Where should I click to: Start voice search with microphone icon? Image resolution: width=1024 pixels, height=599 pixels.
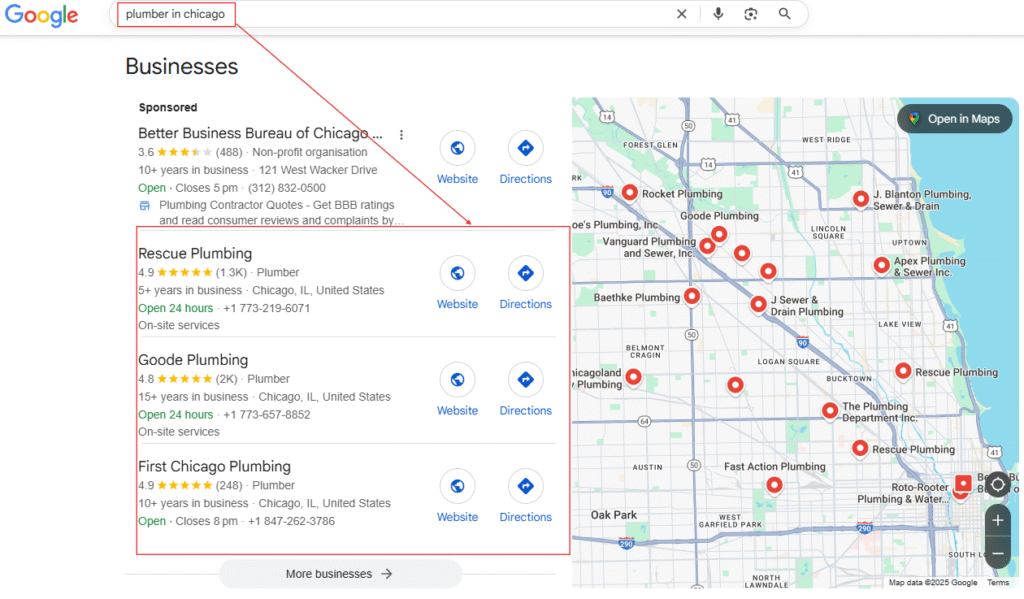click(718, 14)
